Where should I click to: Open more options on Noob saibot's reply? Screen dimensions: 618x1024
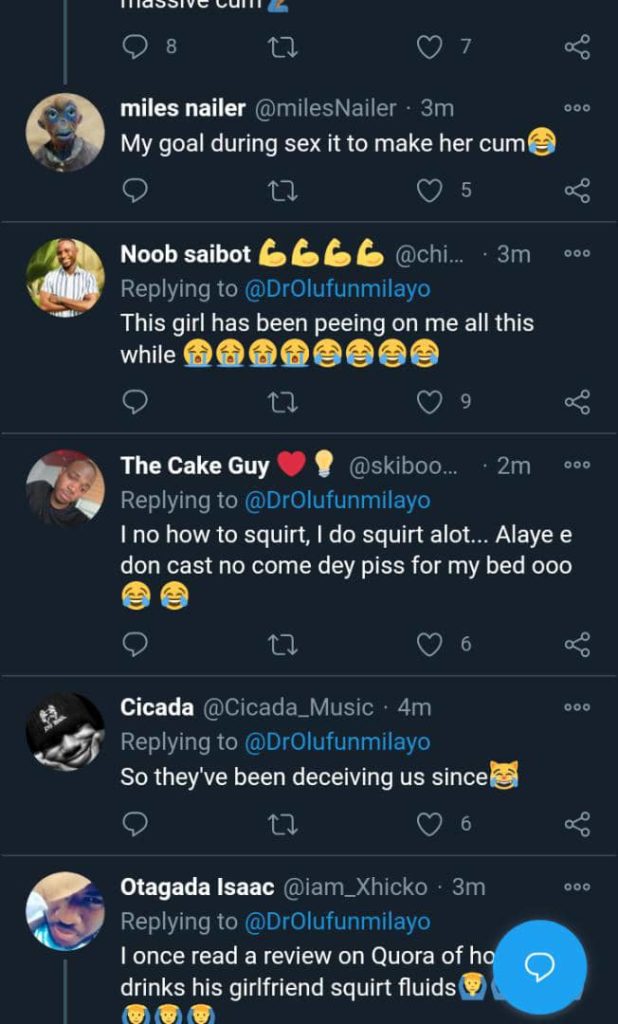(577, 254)
